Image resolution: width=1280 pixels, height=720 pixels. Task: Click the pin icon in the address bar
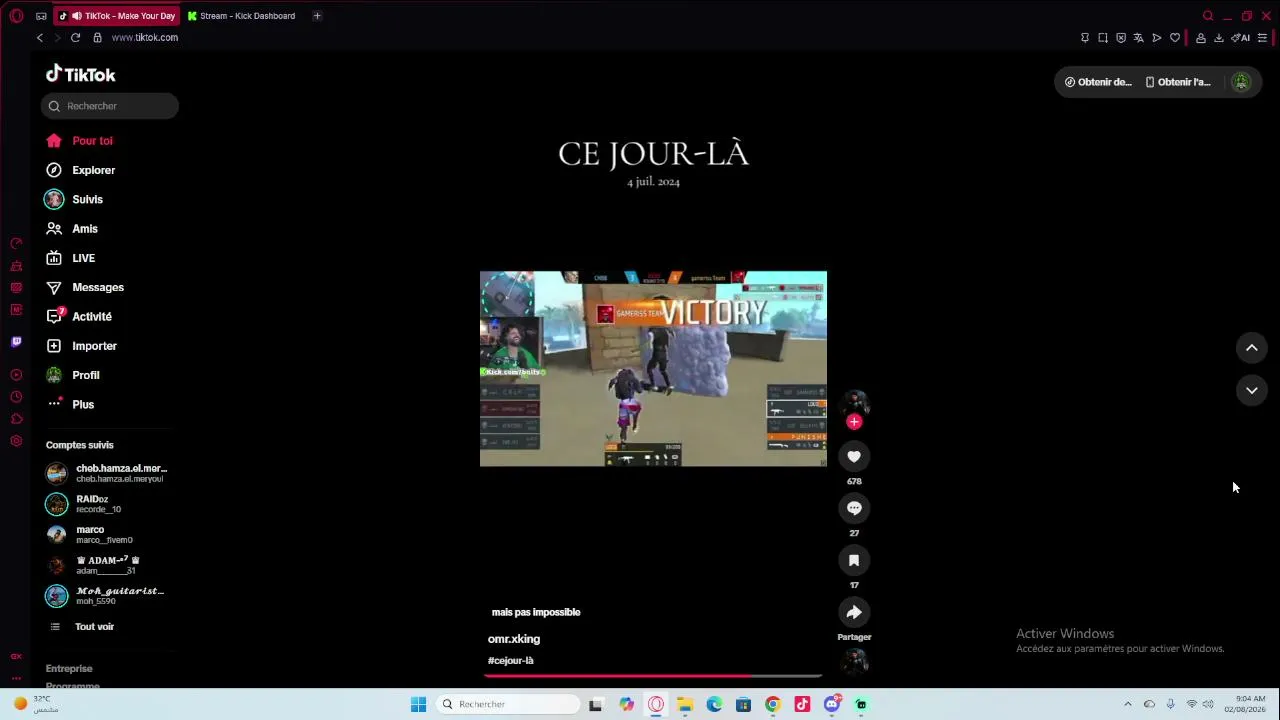1085,38
